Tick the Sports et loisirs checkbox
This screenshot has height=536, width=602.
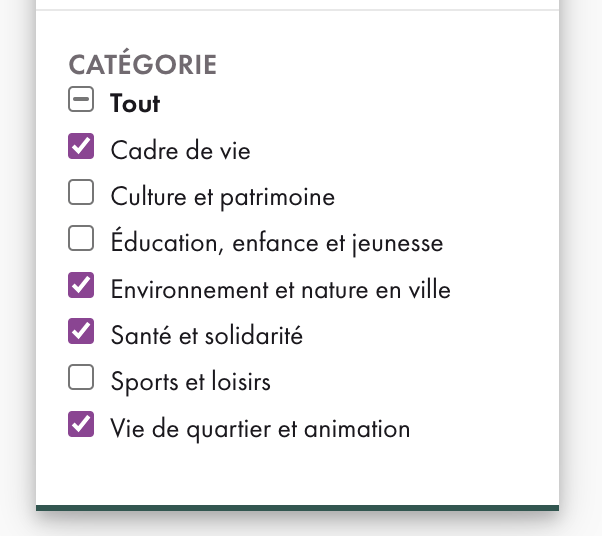coord(81,378)
